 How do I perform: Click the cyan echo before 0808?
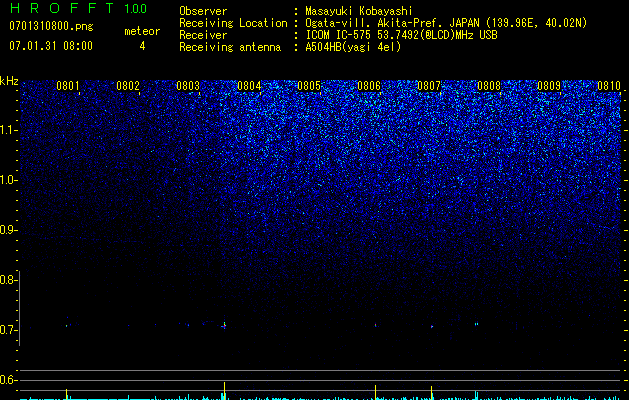[476, 324]
